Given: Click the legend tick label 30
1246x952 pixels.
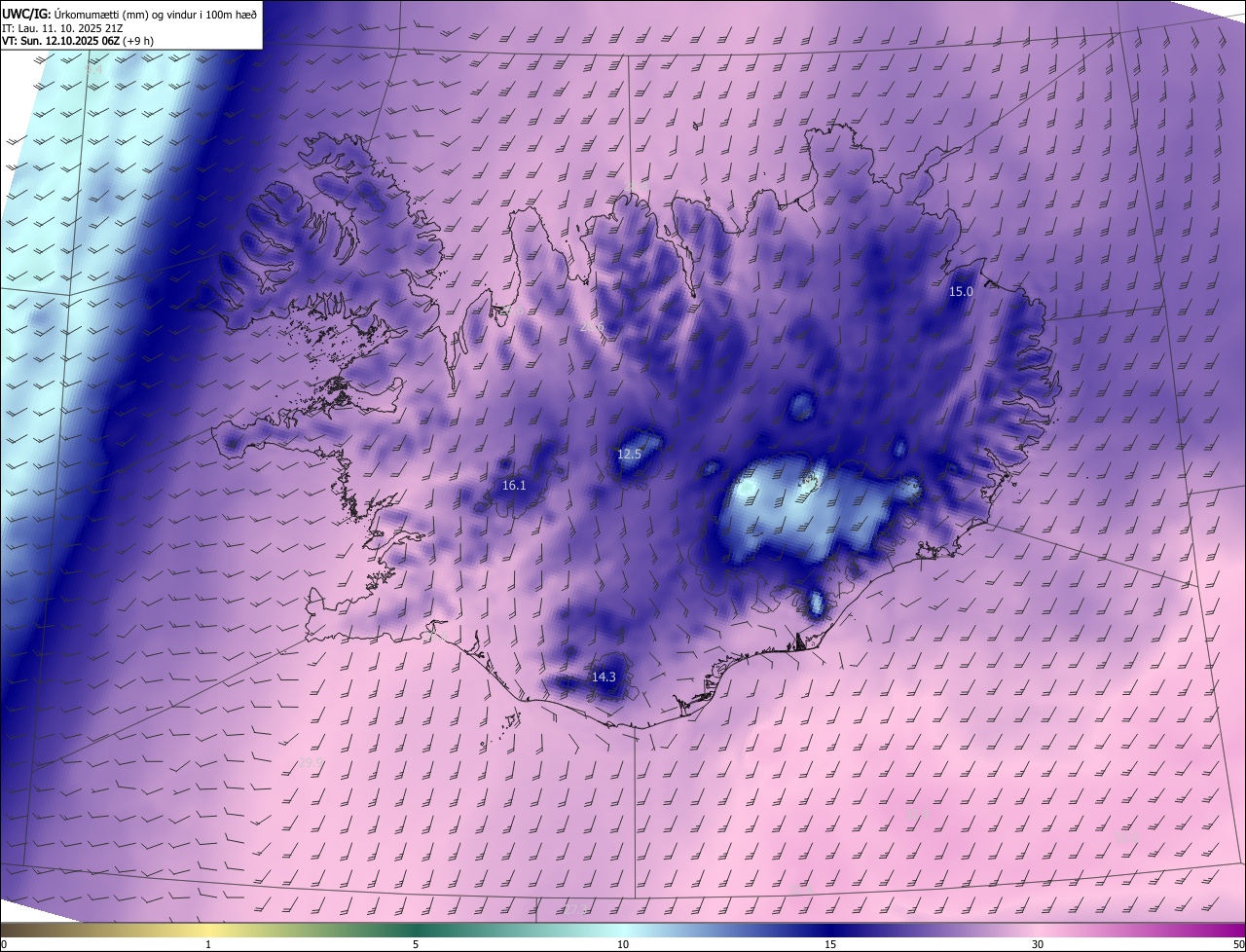Looking at the screenshot, I should pos(1038,944).
